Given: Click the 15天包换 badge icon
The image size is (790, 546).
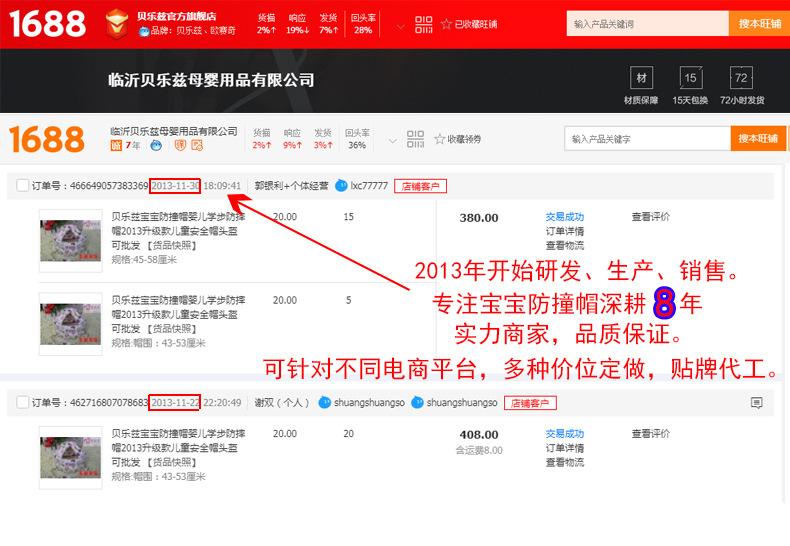Looking at the screenshot, I should pos(690,78).
